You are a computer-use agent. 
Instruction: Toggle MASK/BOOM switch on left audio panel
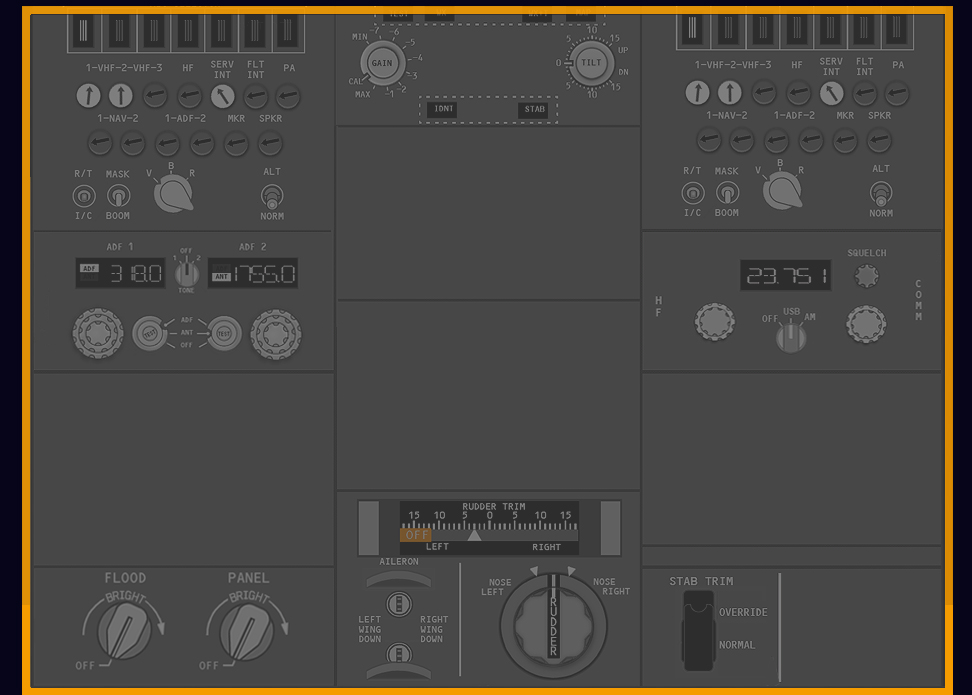click(x=118, y=195)
